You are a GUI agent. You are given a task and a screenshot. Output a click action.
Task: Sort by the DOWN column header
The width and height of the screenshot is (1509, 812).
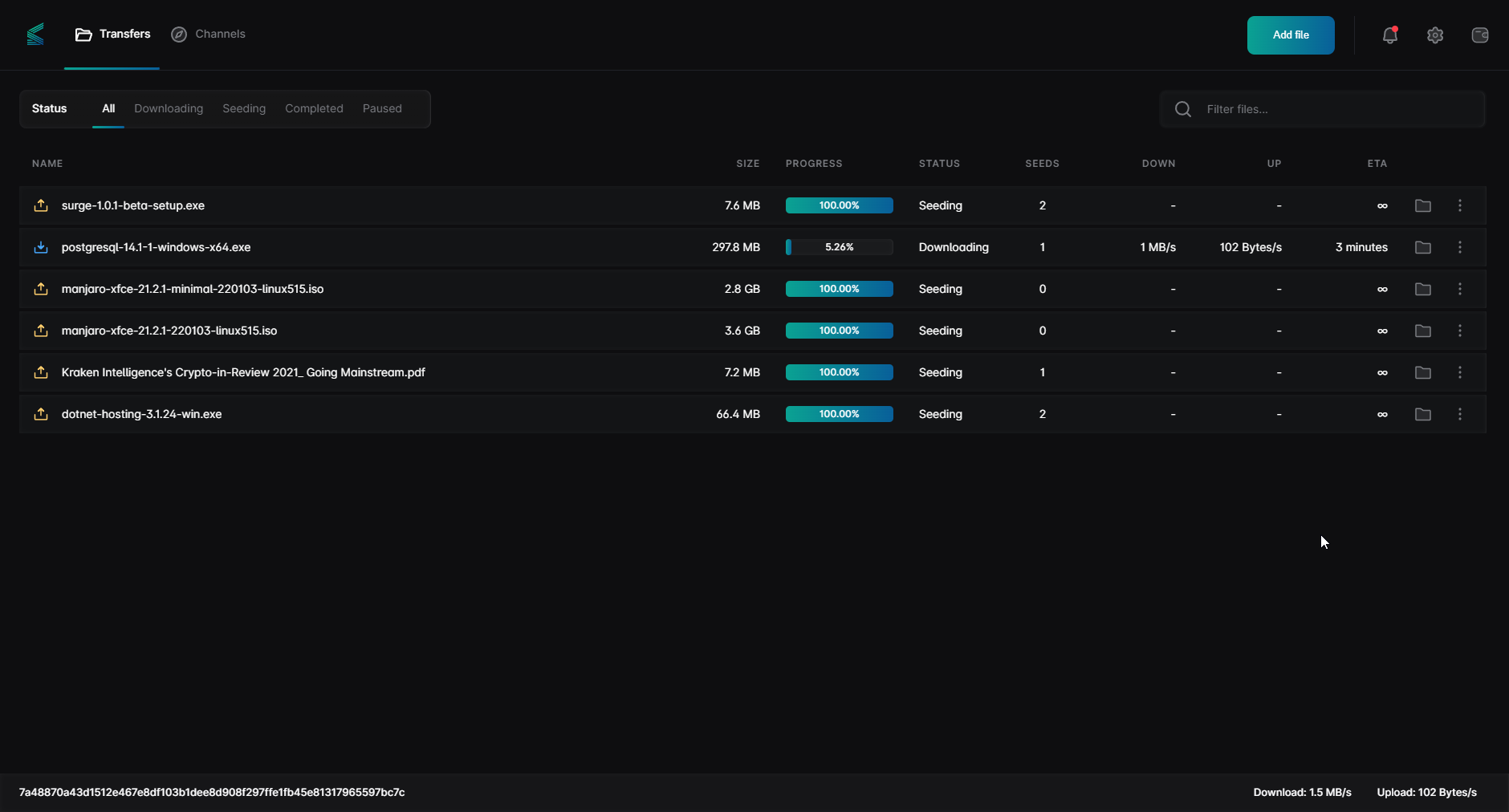(x=1159, y=164)
